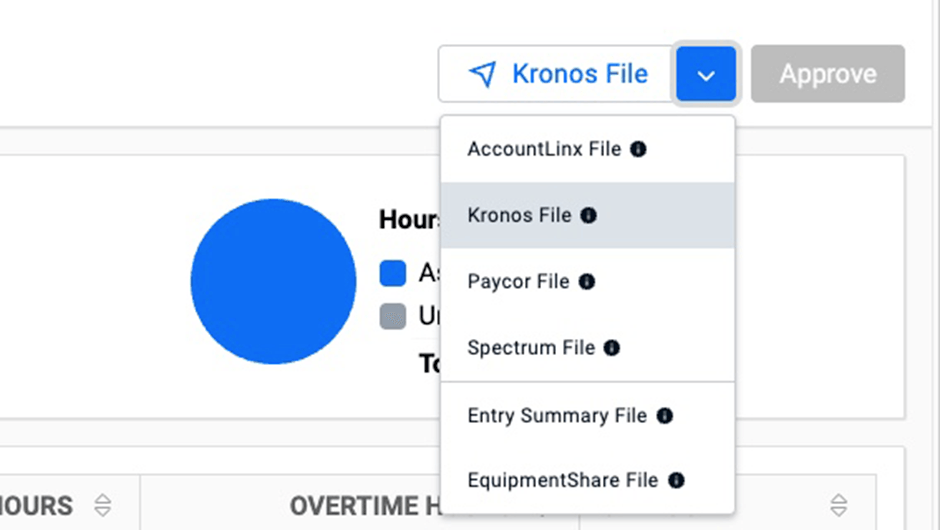This screenshot has width=940, height=530.
Task: Click the OVERTIME column header
Action: click(360, 505)
